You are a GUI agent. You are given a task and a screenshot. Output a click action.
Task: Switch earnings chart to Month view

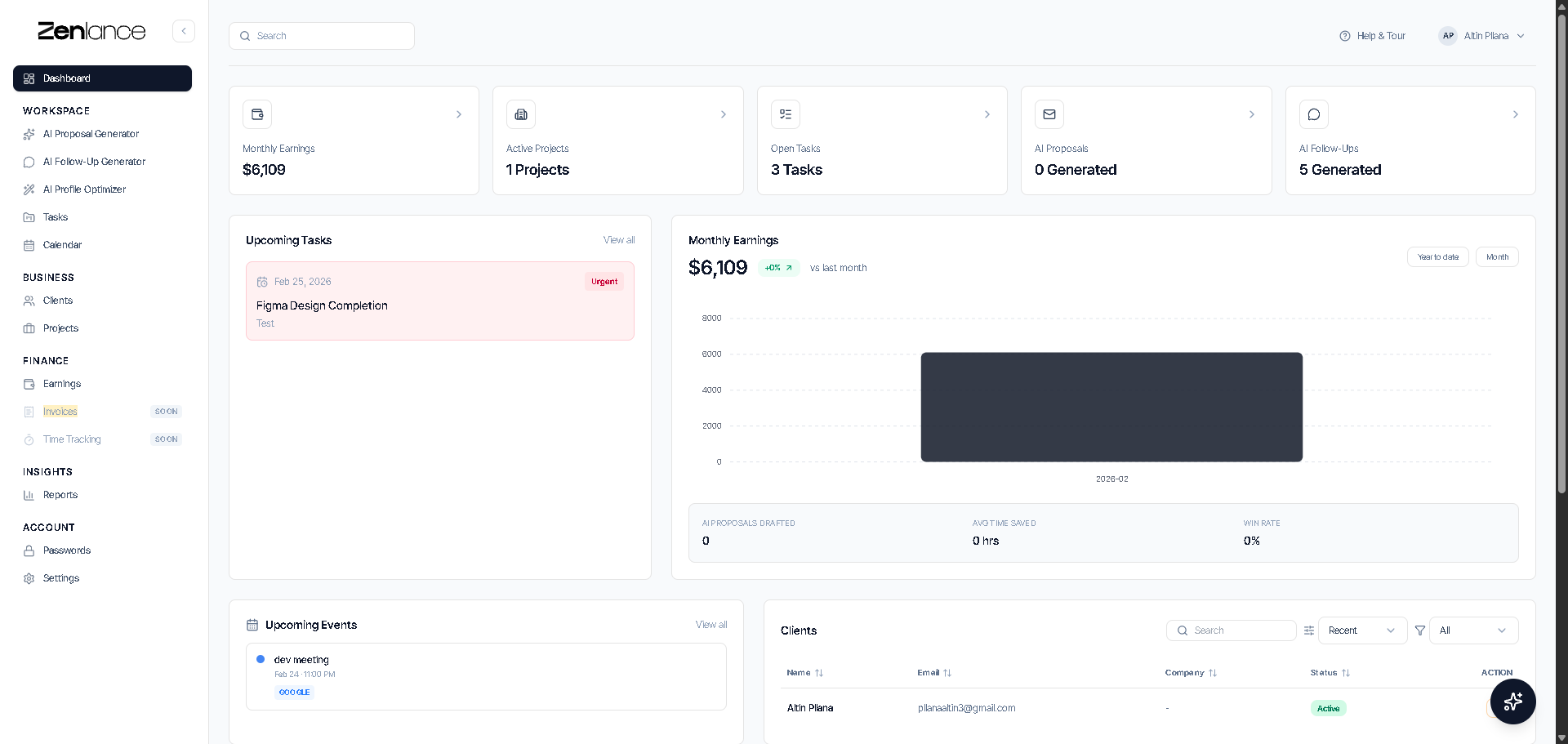[1496, 256]
